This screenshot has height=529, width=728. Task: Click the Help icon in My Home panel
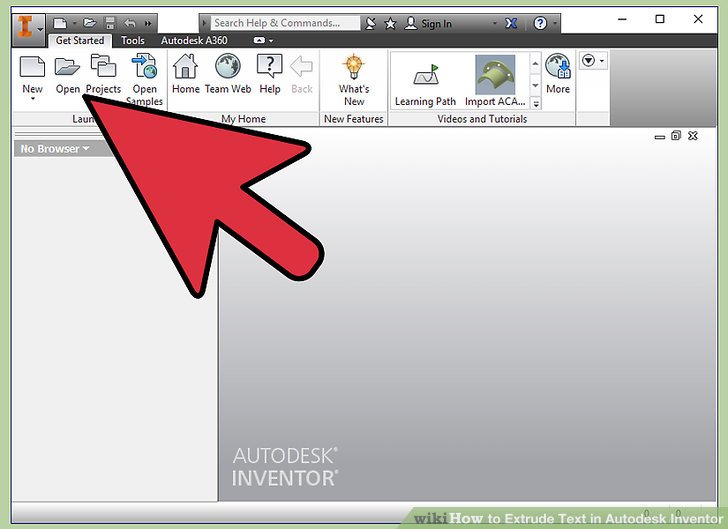tap(270, 66)
